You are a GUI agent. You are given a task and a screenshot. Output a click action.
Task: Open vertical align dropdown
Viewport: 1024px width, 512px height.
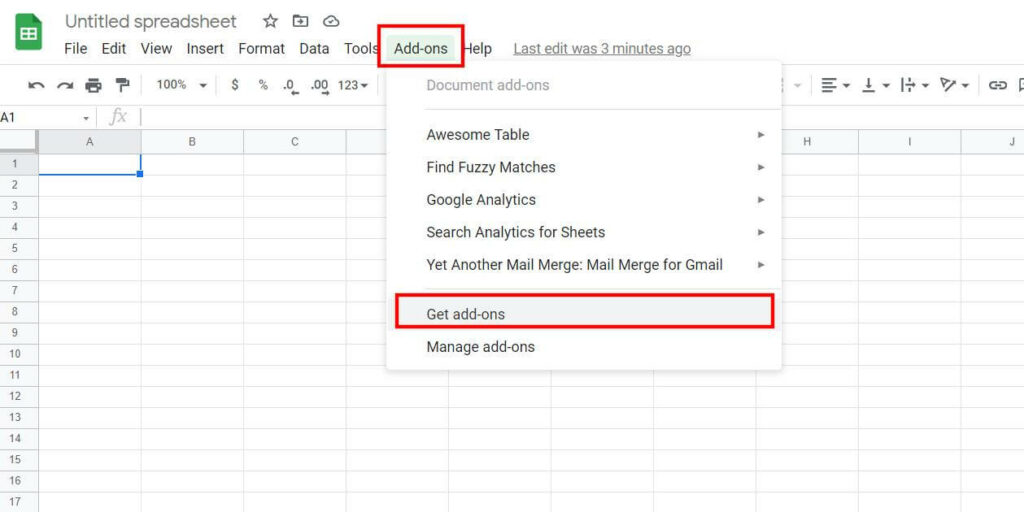pos(876,85)
